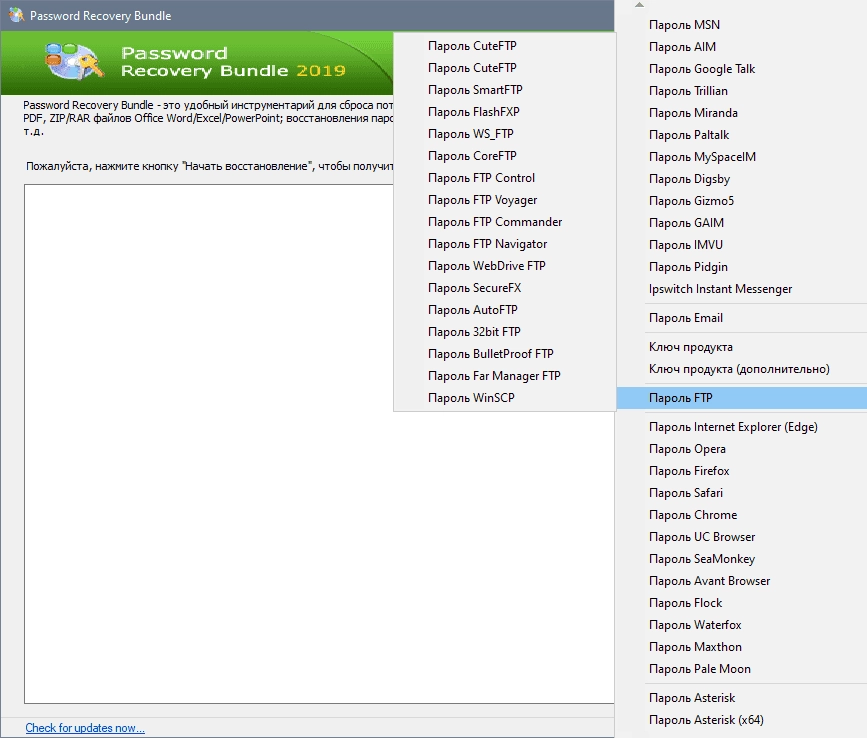Pick Пароль Firefox menu entry

(741, 471)
